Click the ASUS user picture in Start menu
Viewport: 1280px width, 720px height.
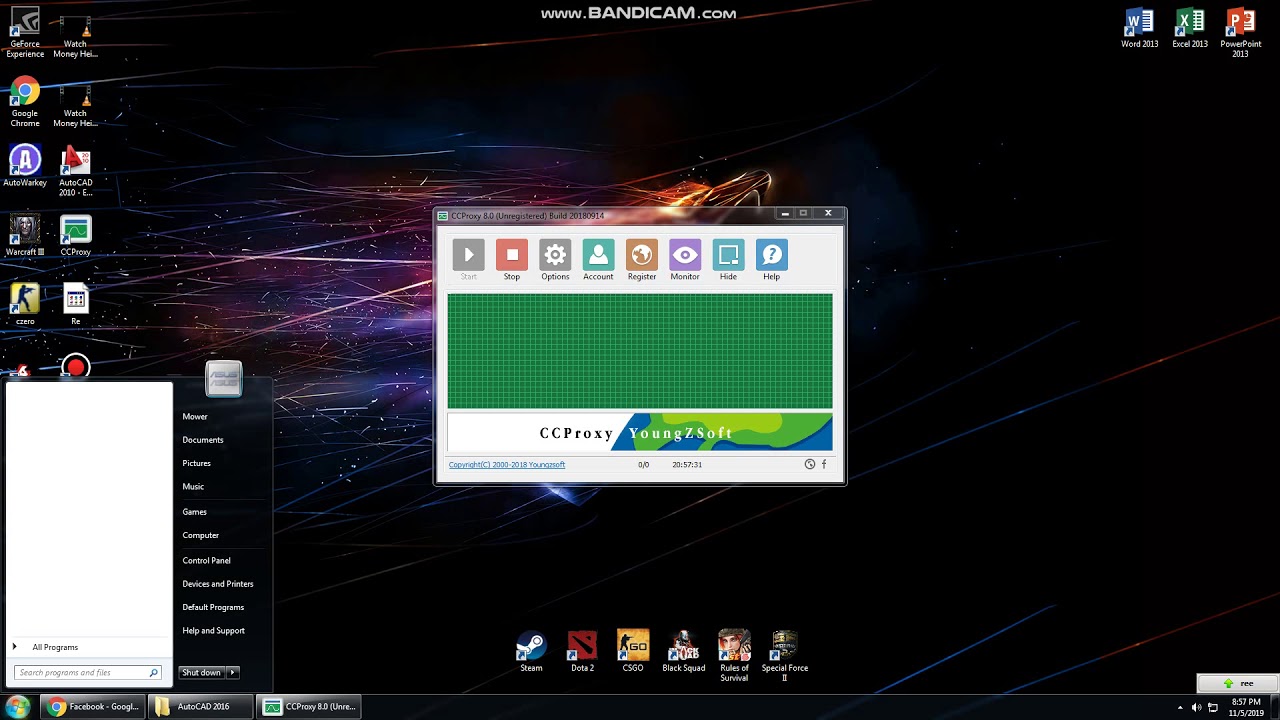coord(224,380)
